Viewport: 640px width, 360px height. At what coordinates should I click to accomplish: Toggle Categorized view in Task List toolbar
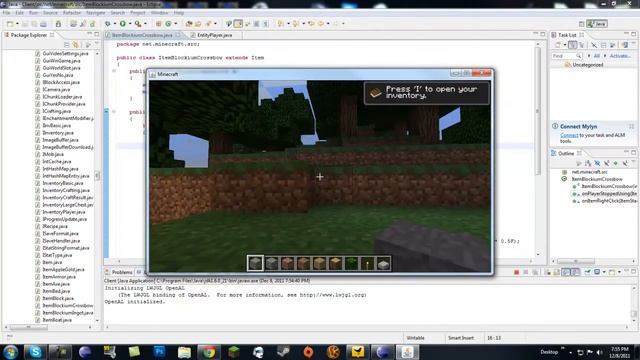[x=573, y=45]
